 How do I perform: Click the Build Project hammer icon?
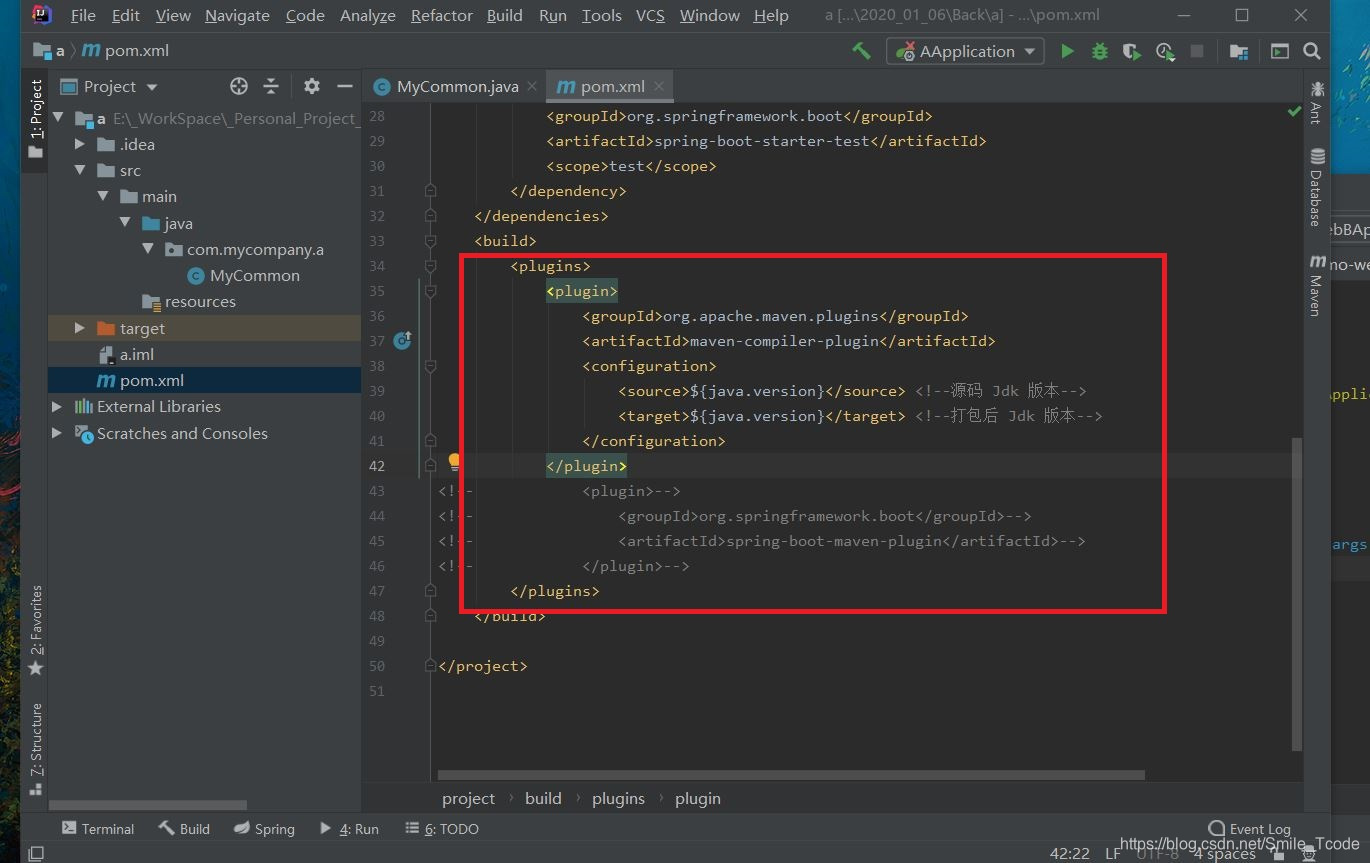click(x=861, y=51)
